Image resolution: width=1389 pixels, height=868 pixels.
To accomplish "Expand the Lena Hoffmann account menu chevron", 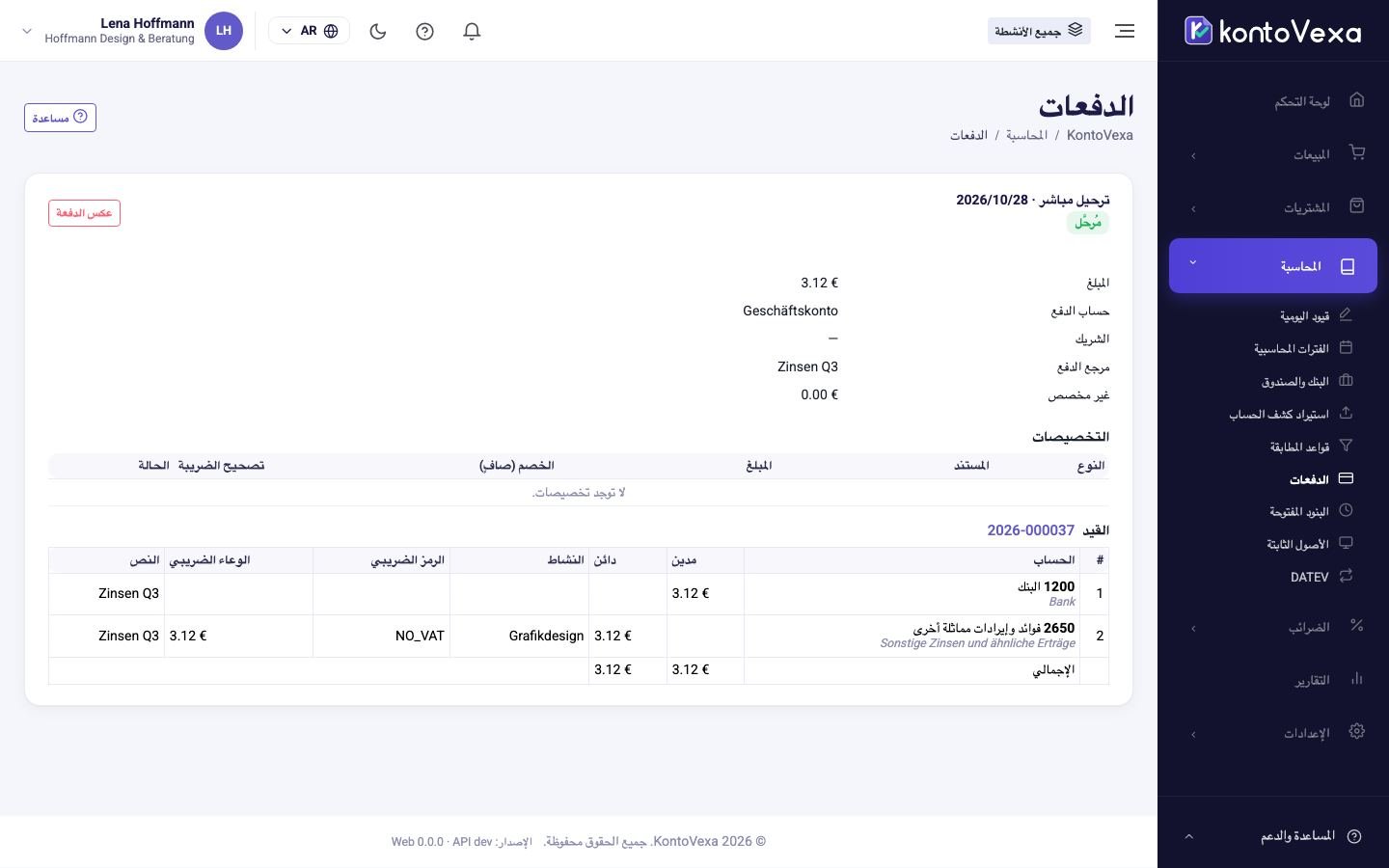I will [27, 31].
